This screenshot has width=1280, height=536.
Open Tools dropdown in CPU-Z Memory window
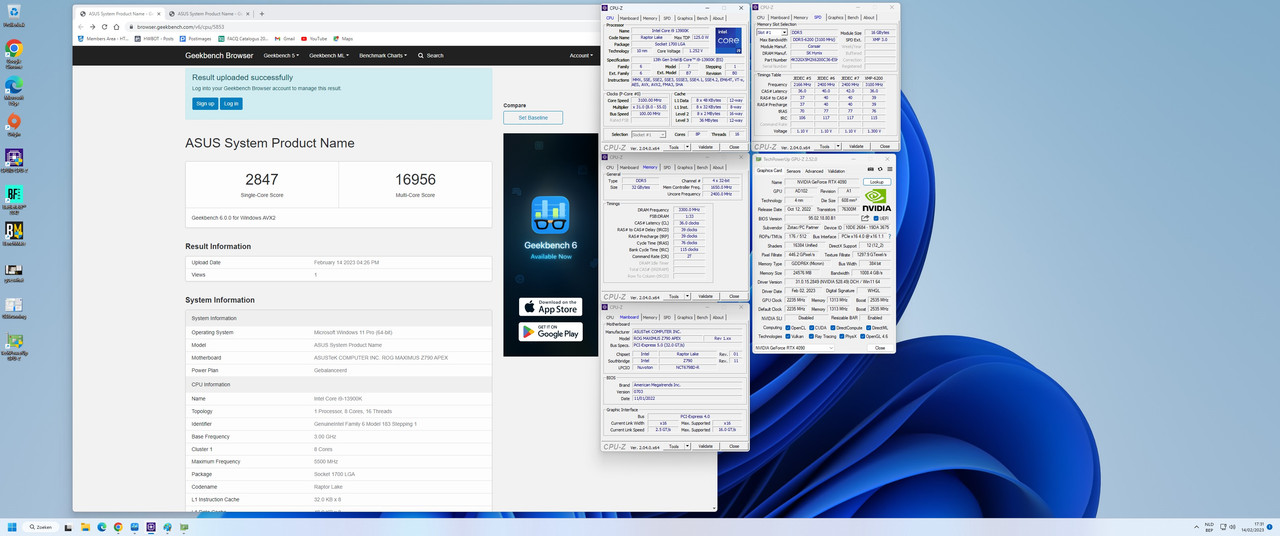(x=679, y=296)
